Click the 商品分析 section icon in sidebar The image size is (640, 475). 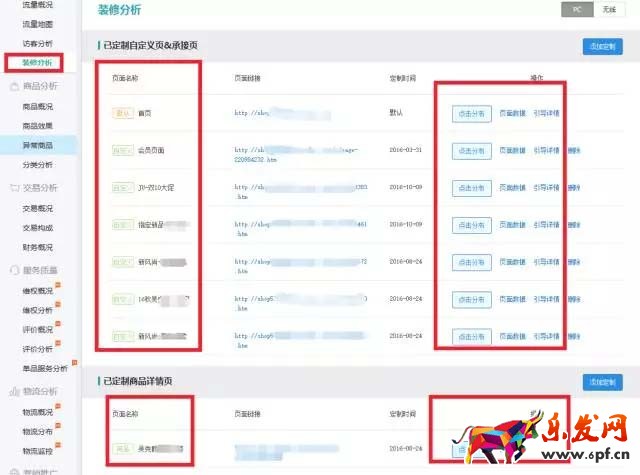(x=13, y=87)
